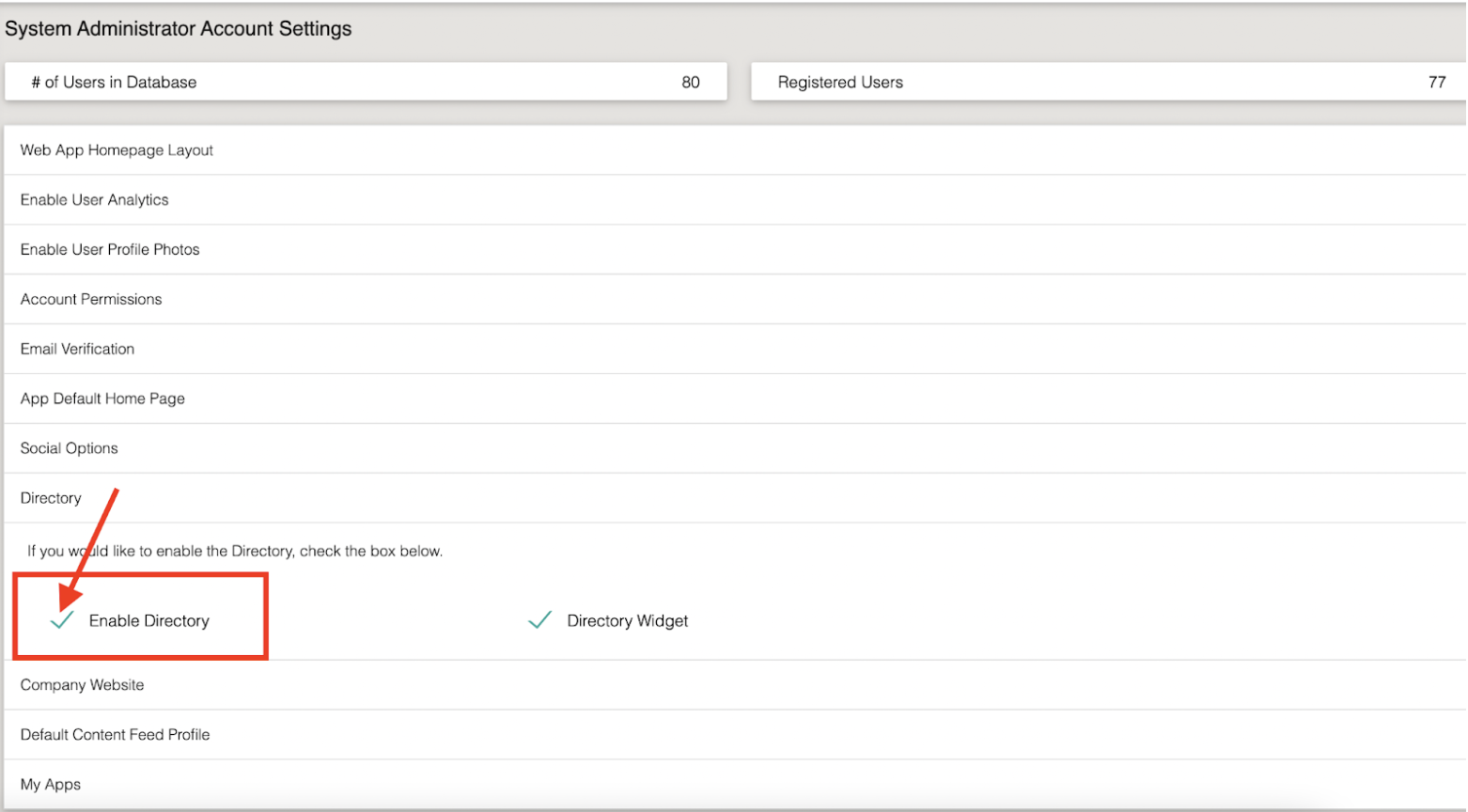Open the Enable User Analytics settings row

tap(94, 199)
